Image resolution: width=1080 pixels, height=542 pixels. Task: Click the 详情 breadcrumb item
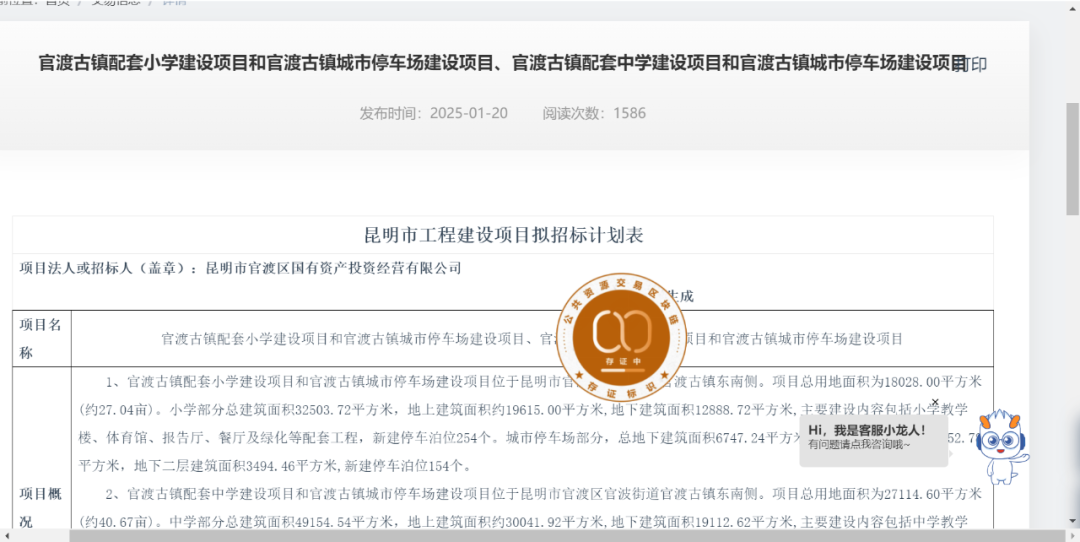point(174,2)
